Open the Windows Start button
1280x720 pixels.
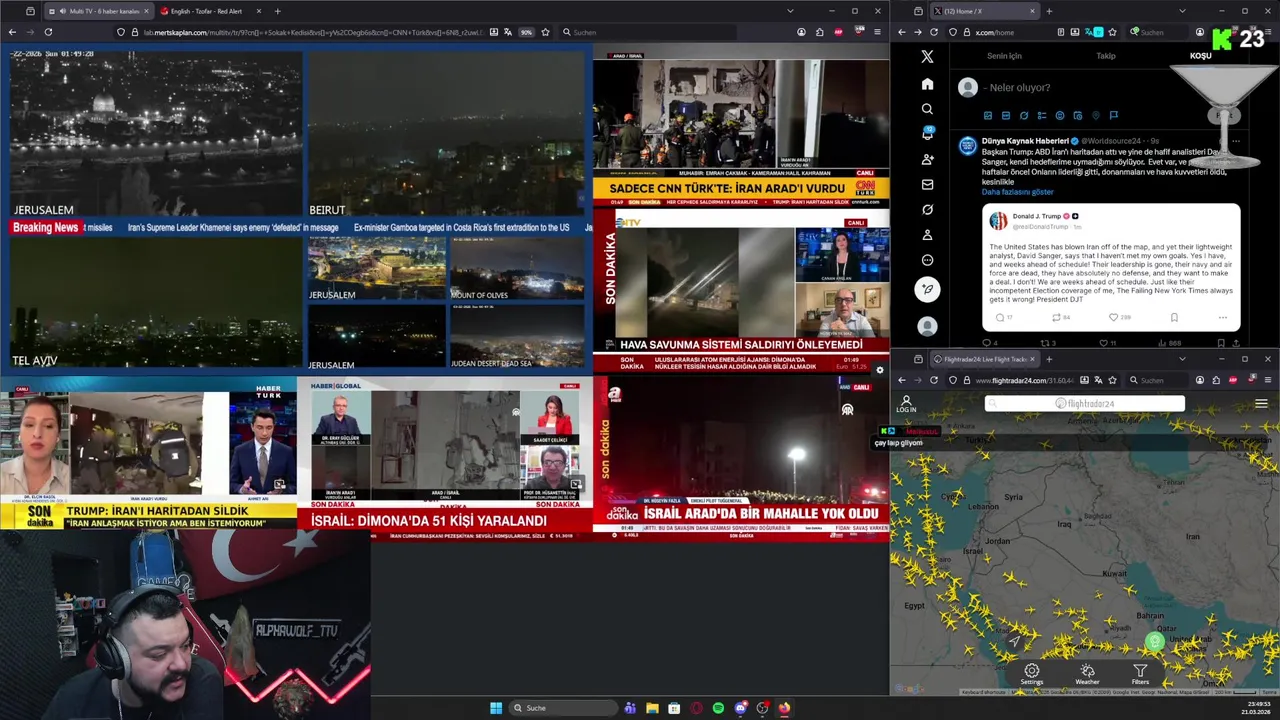pyautogui.click(x=496, y=708)
